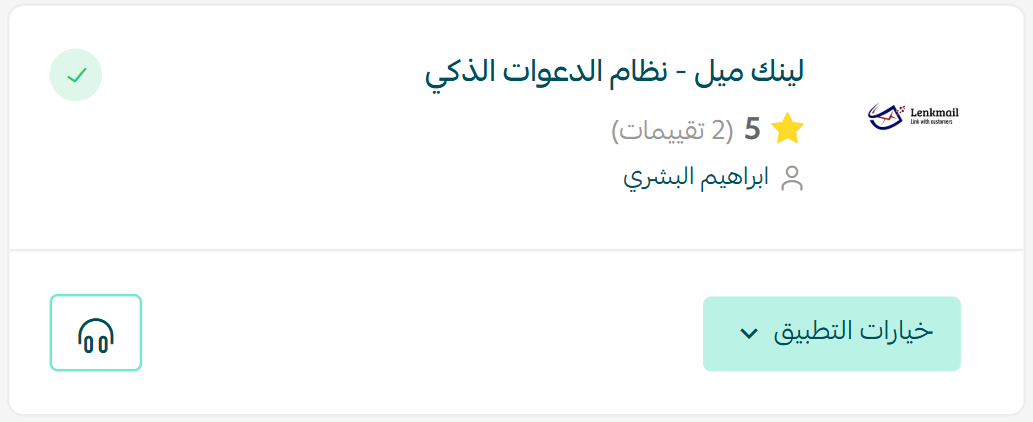
Task: Contact support via the outlined headset button
Action: (96, 332)
